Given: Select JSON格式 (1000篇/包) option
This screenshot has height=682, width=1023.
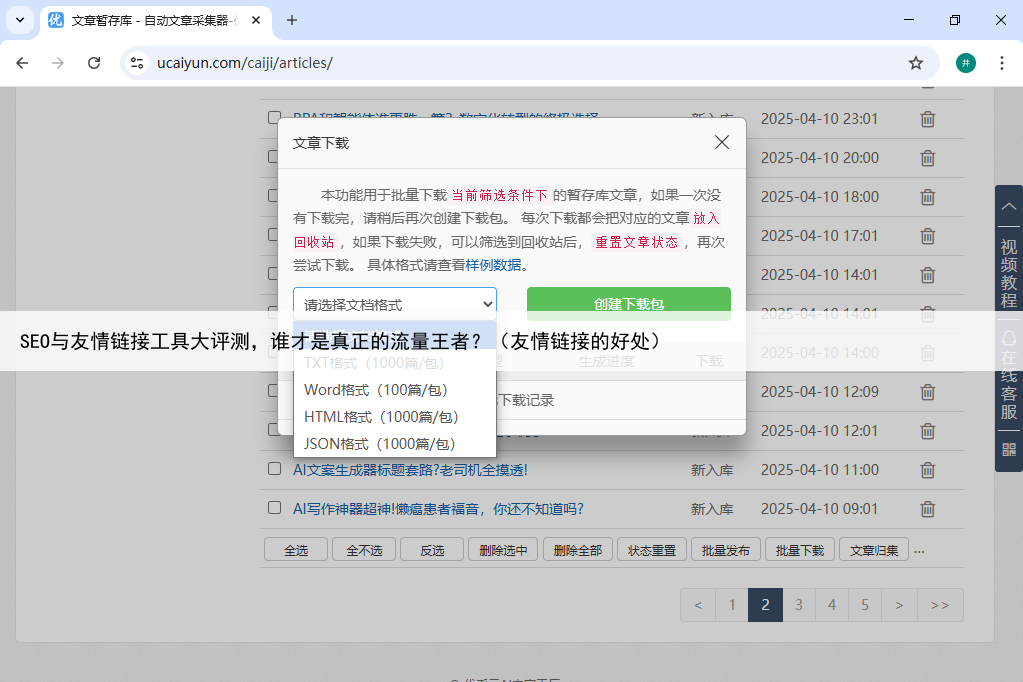Looking at the screenshot, I should [379, 444].
